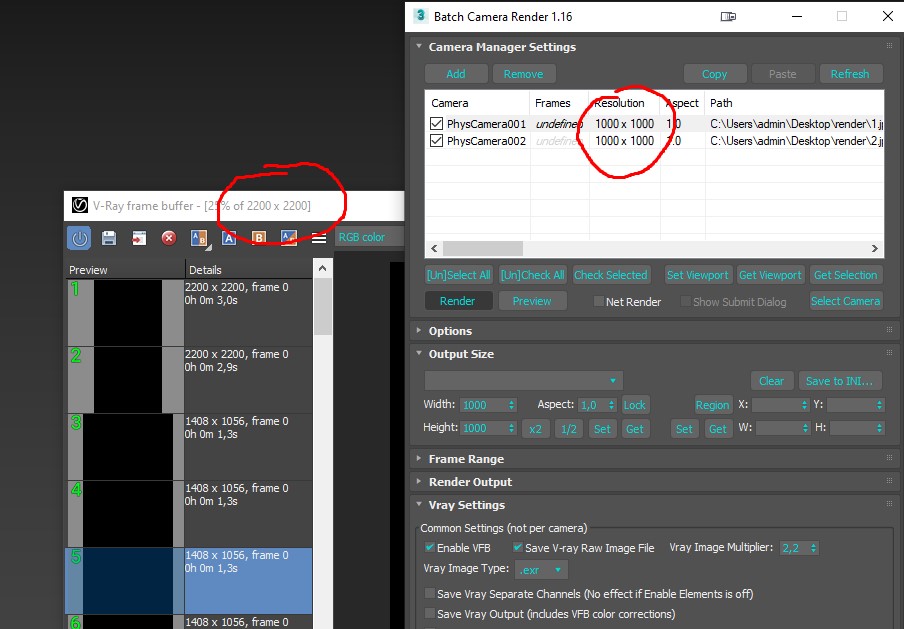904x629 pixels.
Task: Click the power icon in the V-Ray frame buffer
Action: 79,238
